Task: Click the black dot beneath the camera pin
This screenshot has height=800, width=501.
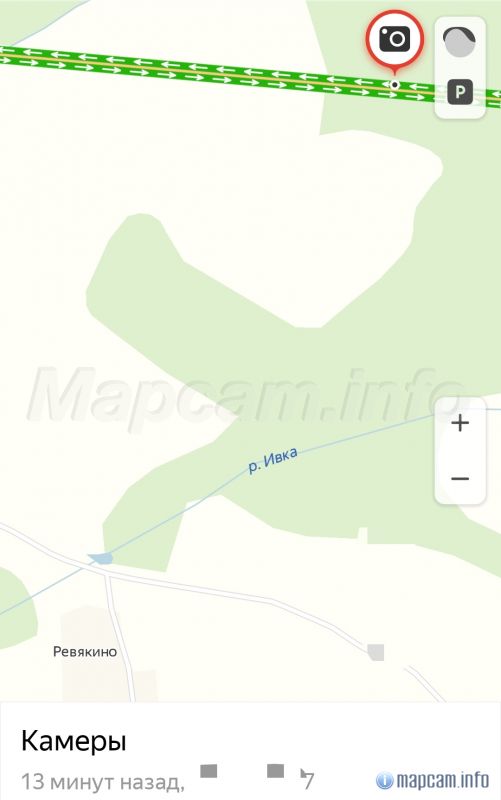Action: tap(394, 85)
